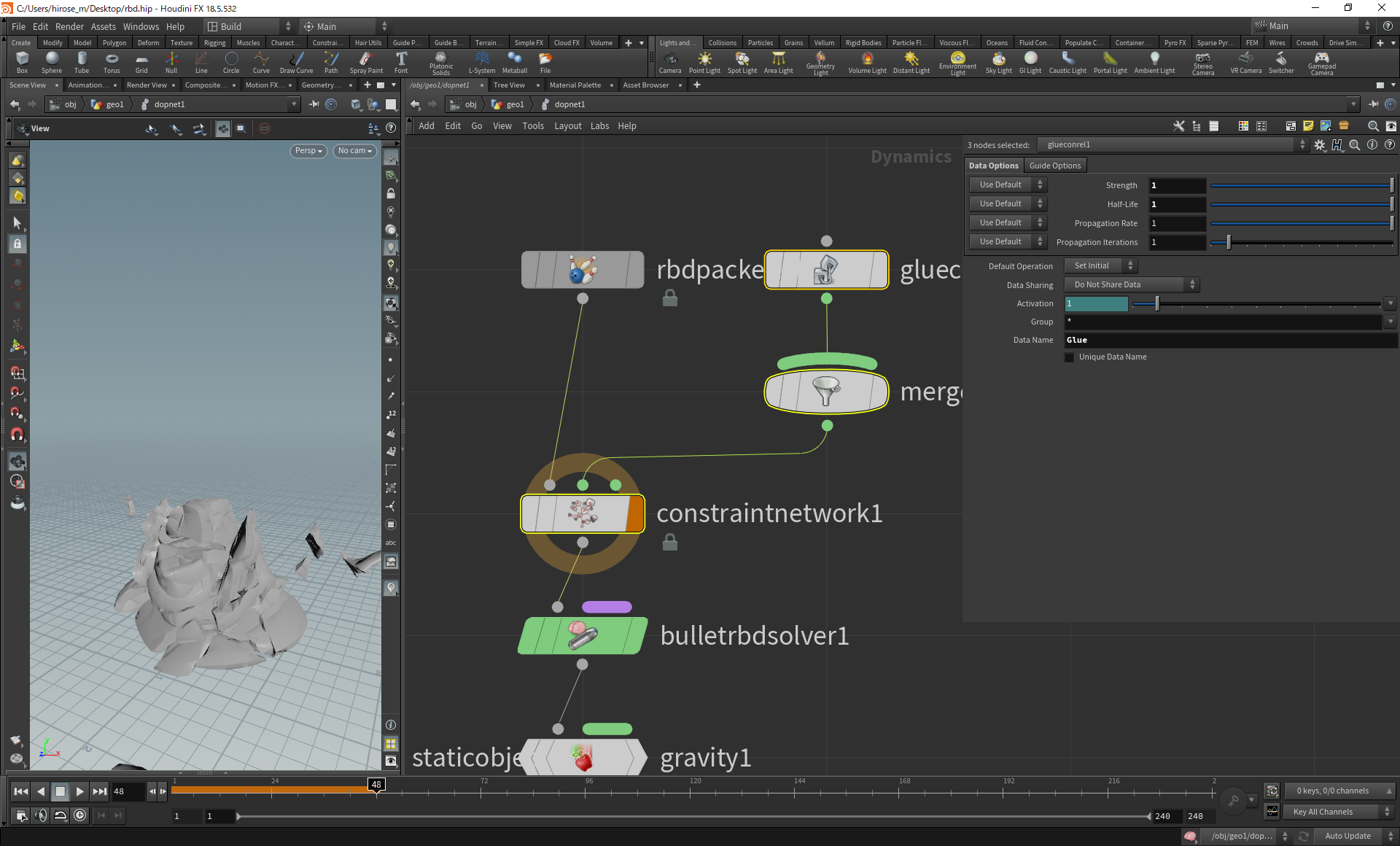Viewport: 1400px width, 846px height.
Task: Click geo1 in network path bar
Action: tap(508, 104)
